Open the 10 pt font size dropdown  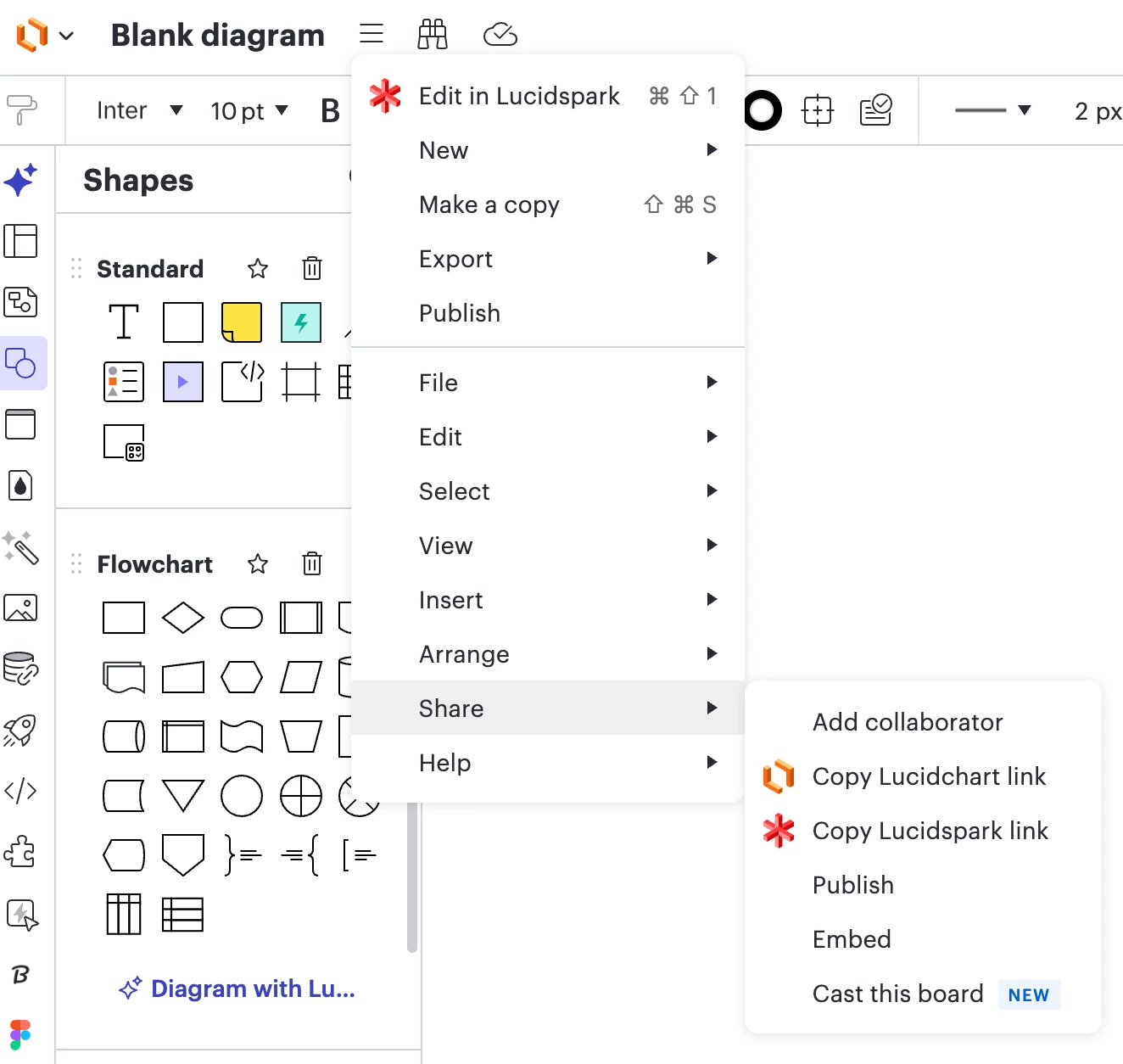point(249,110)
